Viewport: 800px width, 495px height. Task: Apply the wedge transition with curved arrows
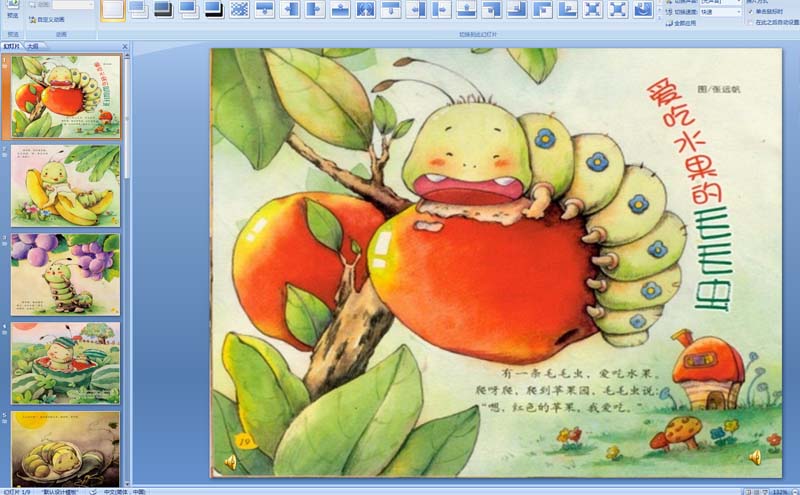point(365,10)
